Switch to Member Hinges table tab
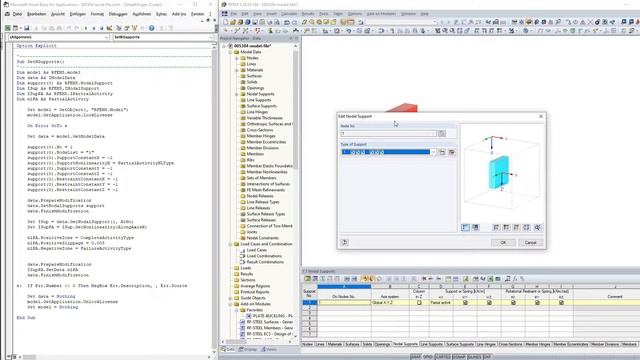 [538, 344]
